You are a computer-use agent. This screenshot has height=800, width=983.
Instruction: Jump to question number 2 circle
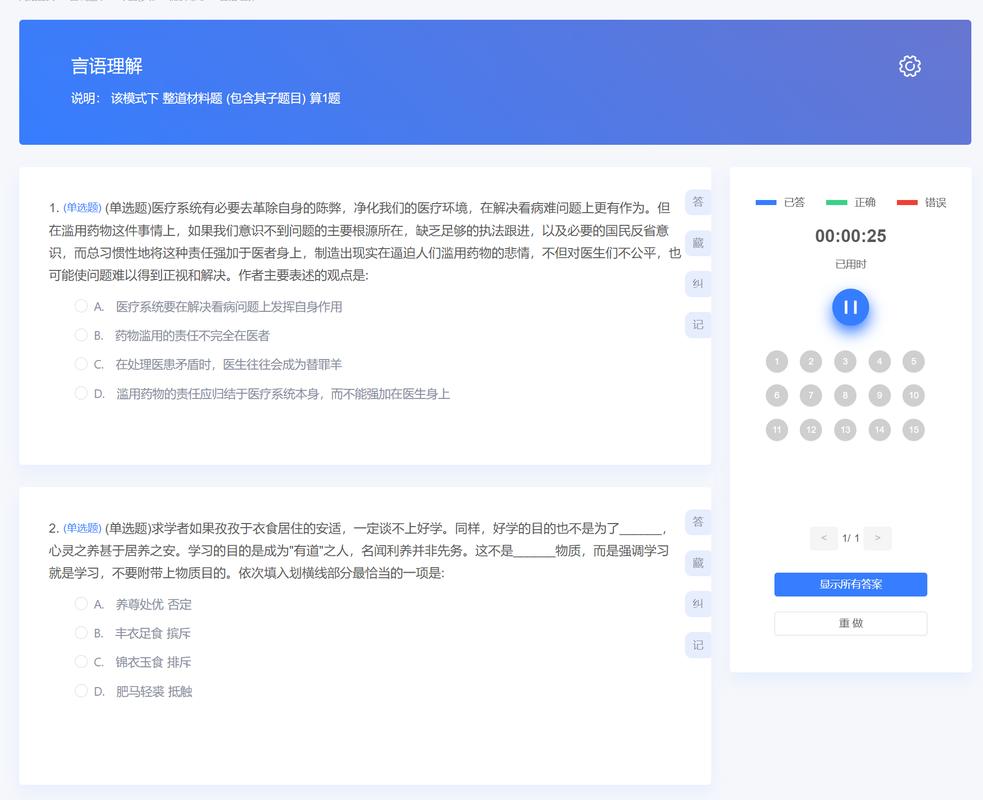click(x=811, y=361)
